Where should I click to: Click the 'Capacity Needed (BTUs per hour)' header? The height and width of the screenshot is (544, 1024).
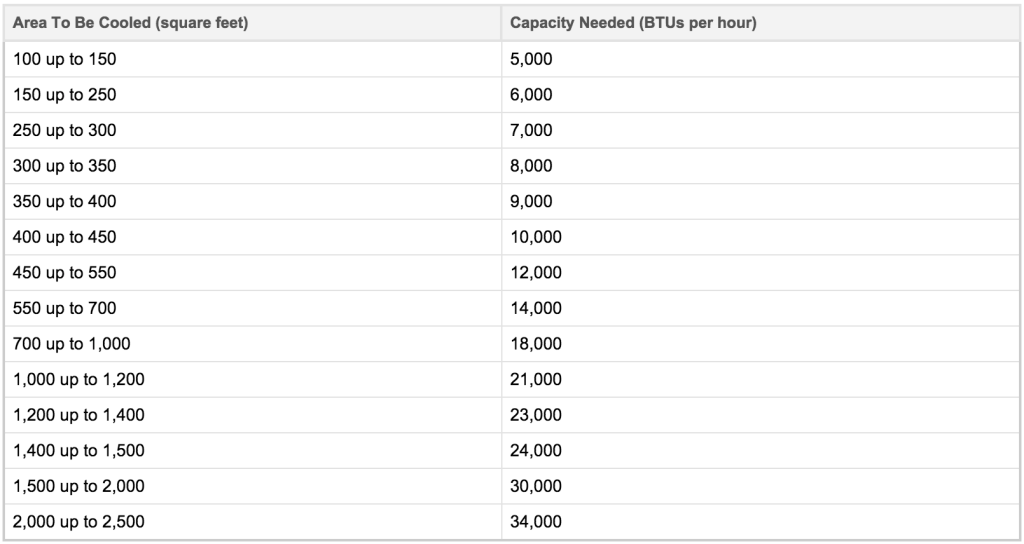633,23
